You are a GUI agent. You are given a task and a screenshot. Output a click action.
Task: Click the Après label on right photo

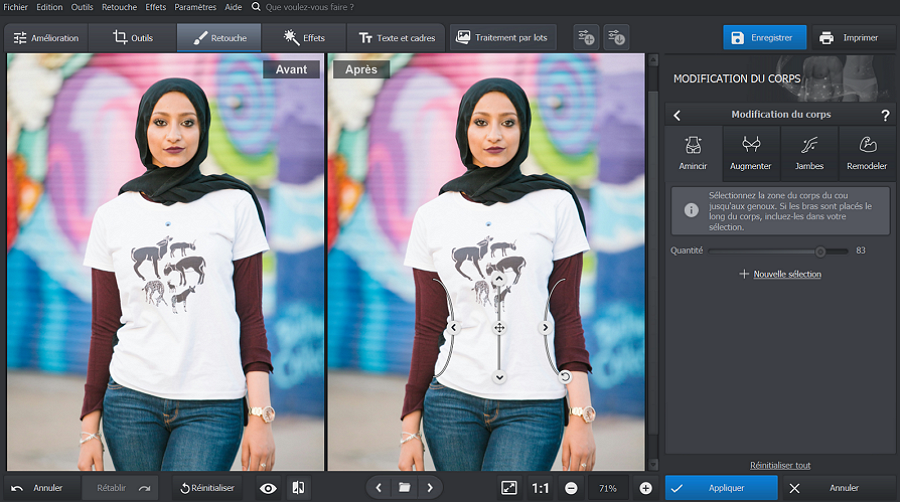(361, 69)
